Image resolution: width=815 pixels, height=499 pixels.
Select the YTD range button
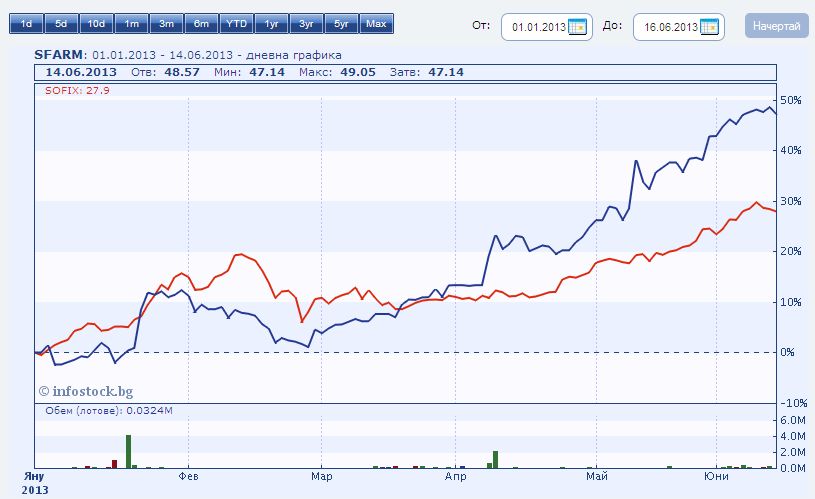pyautogui.click(x=236, y=24)
